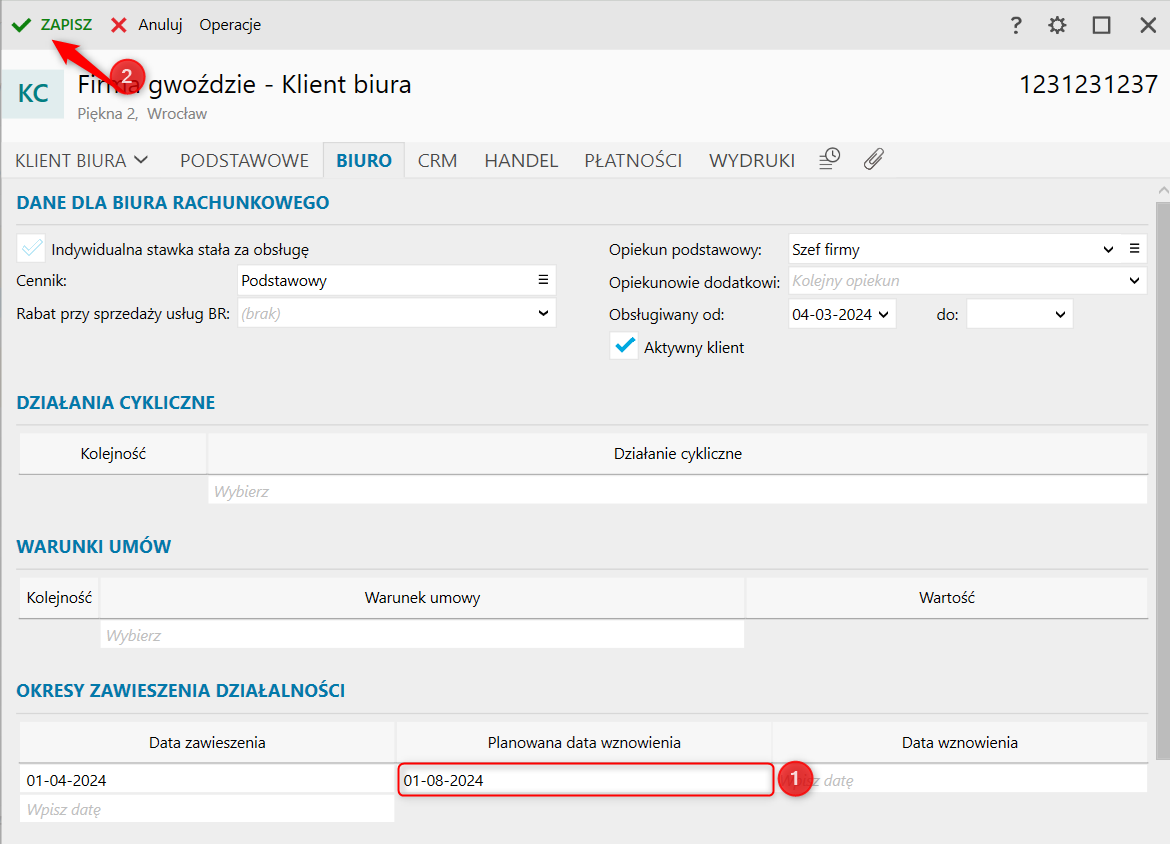Expand Rabat przy sprzedaży usług dropdown
The width and height of the screenshot is (1170, 844).
pos(543,313)
